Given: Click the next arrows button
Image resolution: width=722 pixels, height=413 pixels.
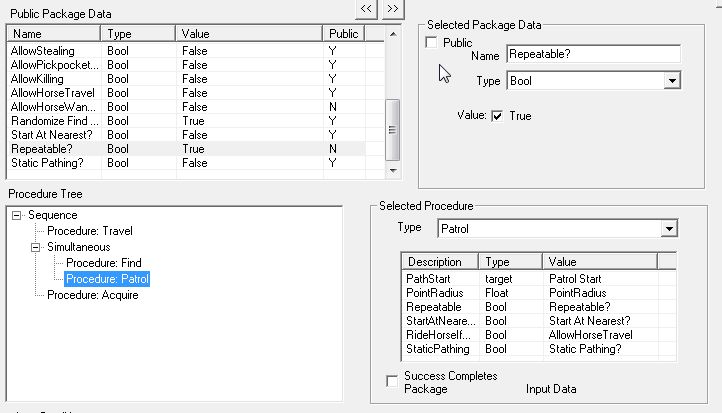Looking at the screenshot, I should click(x=392, y=7).
